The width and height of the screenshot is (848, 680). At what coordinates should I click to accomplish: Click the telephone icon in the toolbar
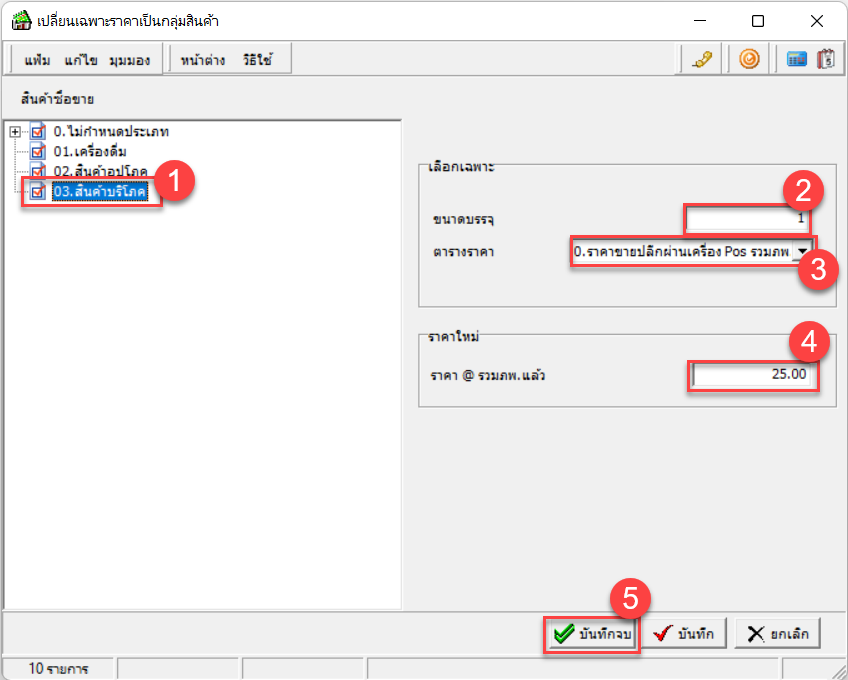click(x=702, y=59)
